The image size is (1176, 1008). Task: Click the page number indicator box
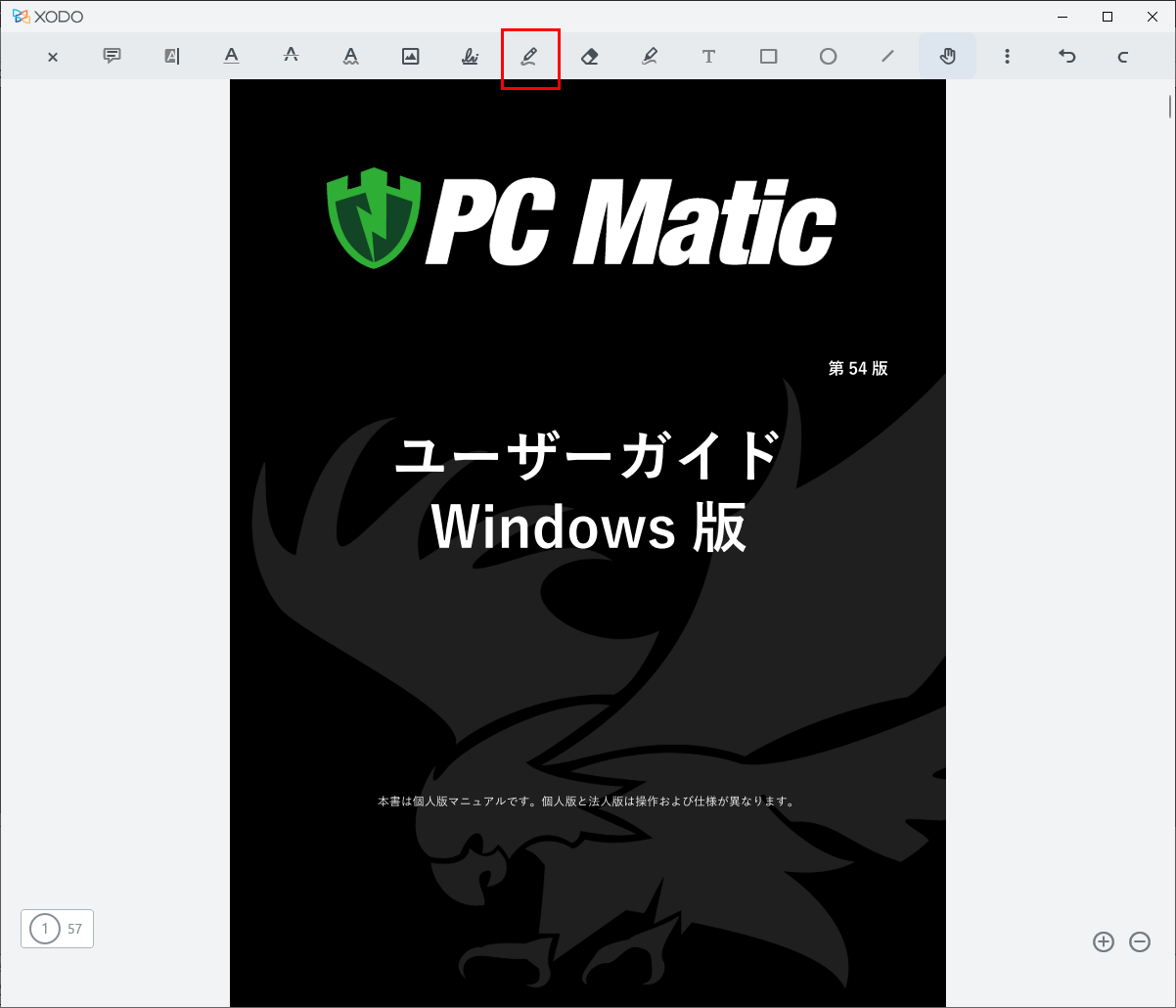pos(57,929)
